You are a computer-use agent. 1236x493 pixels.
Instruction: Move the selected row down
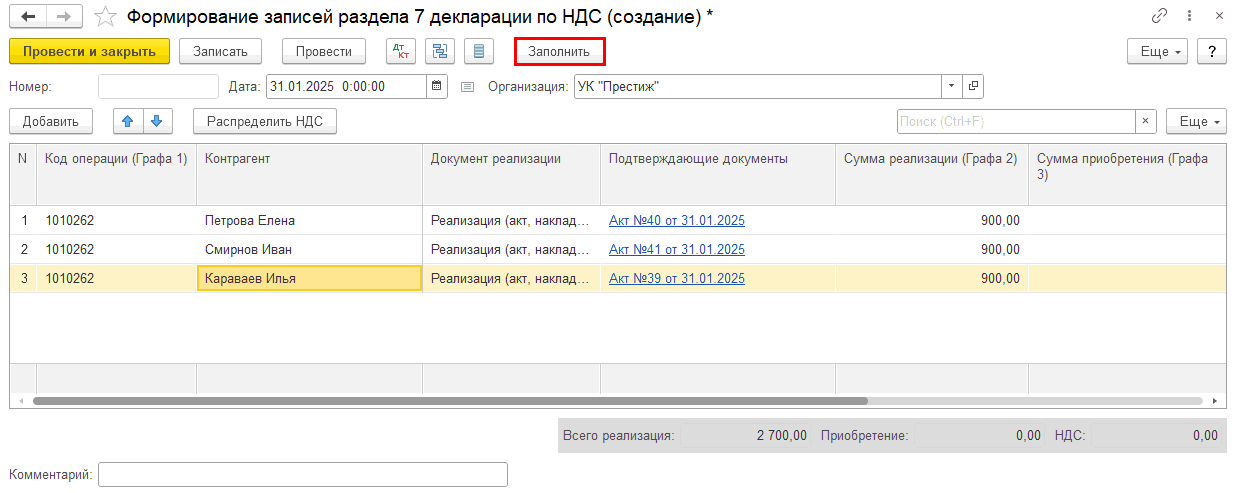156,121
